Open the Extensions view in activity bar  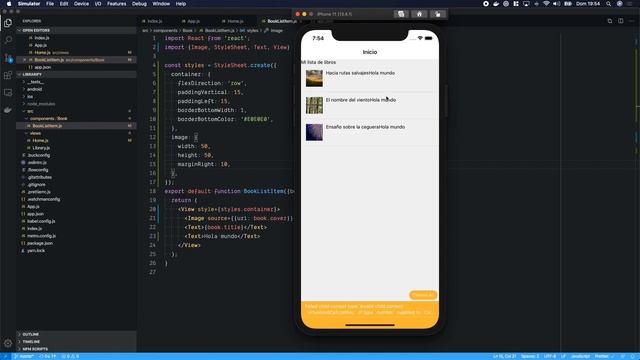[x=8, y=75]
